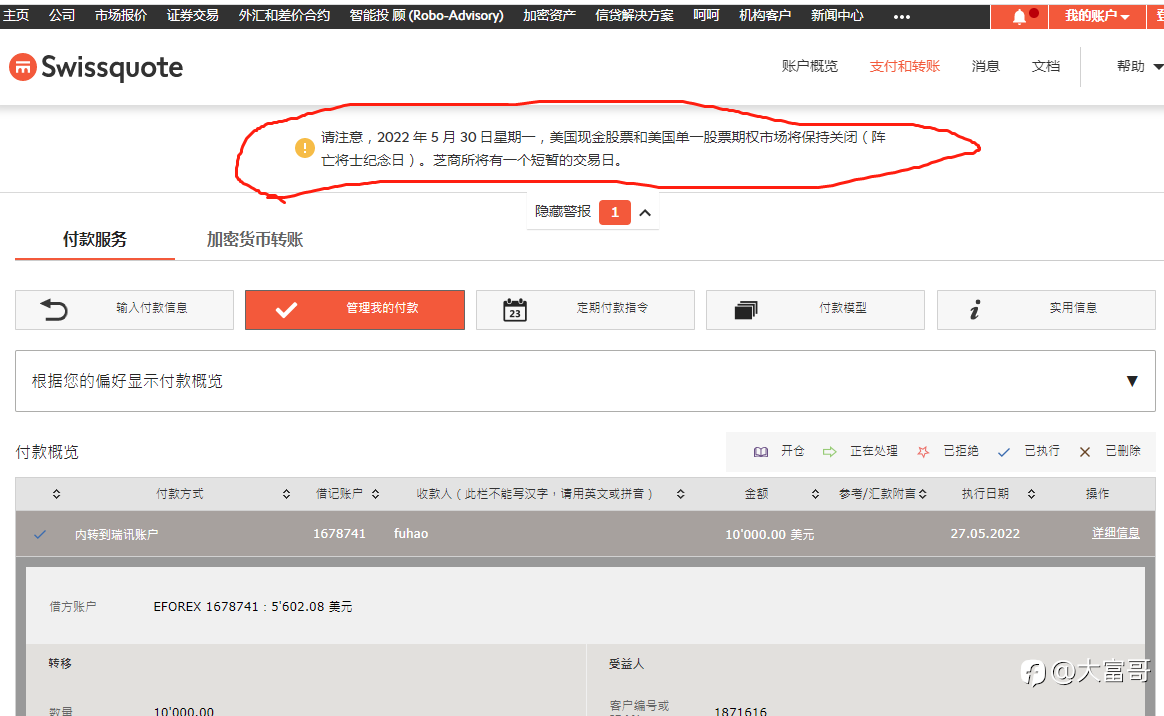Screen dimensions: 1164x716
Task: Expand the 帮助 dropdown menu
Action: coord(1140,66)
